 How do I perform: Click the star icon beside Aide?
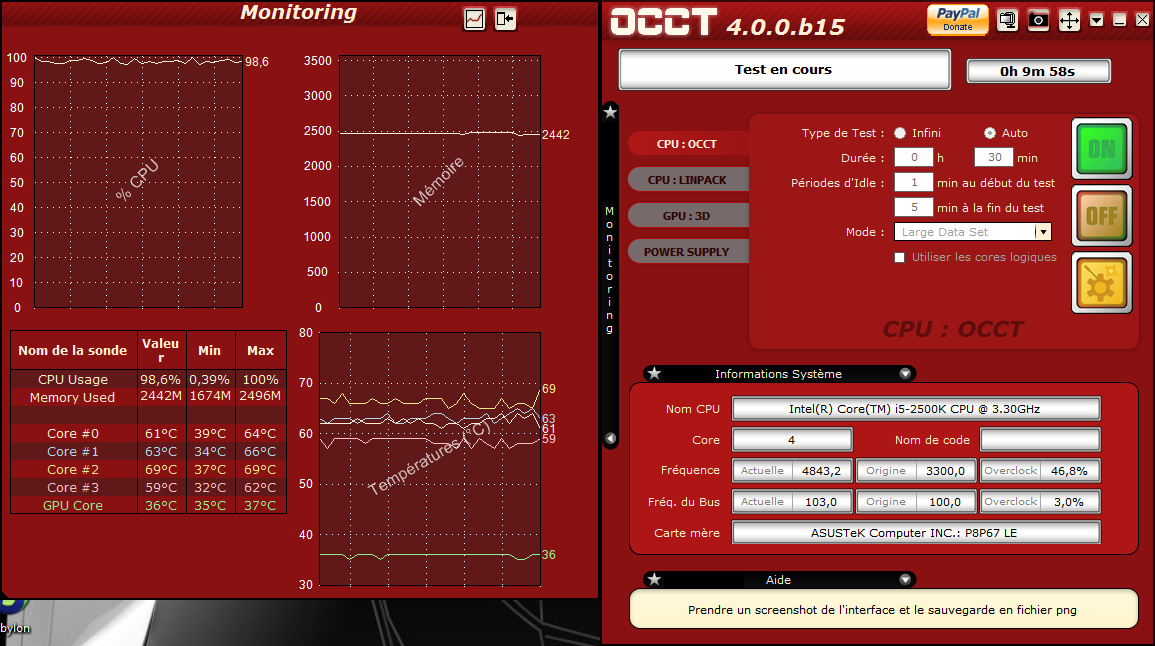(x=654, y=580)
